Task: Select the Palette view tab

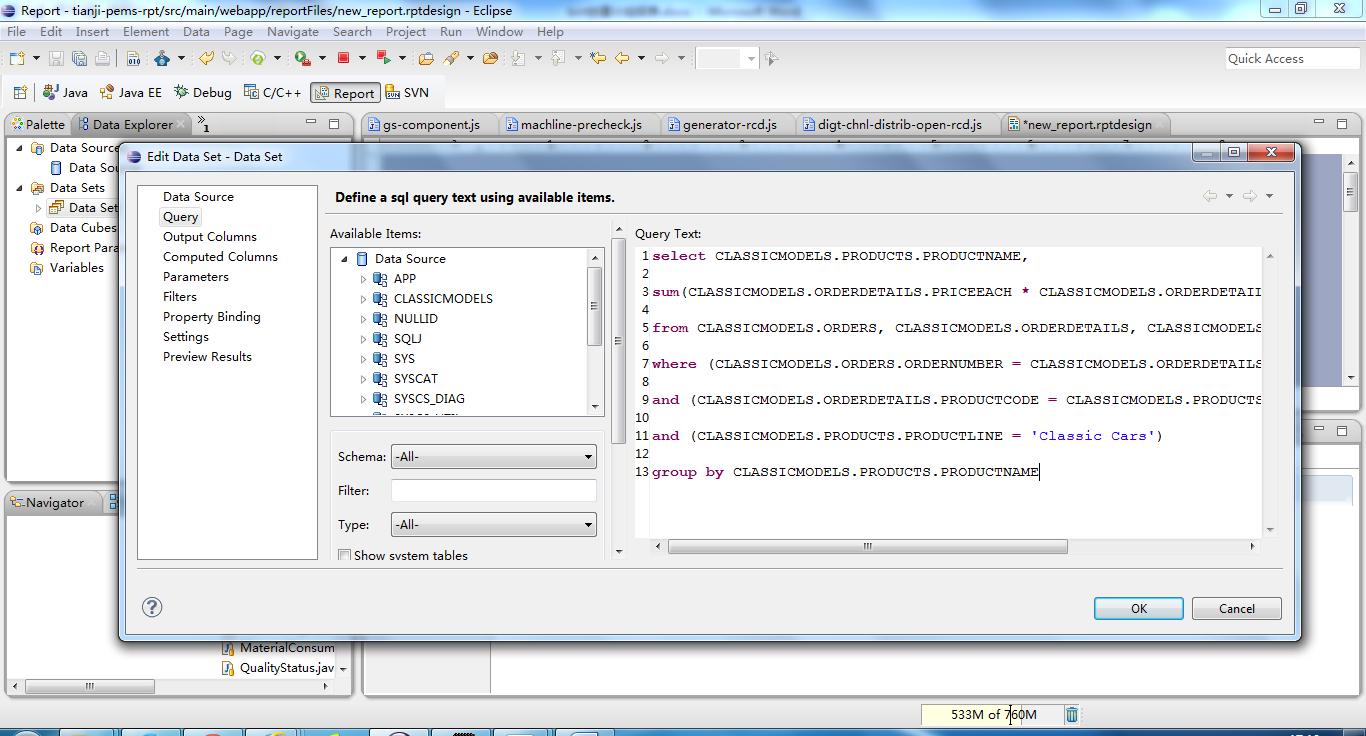Action: [x=38, y=124]
